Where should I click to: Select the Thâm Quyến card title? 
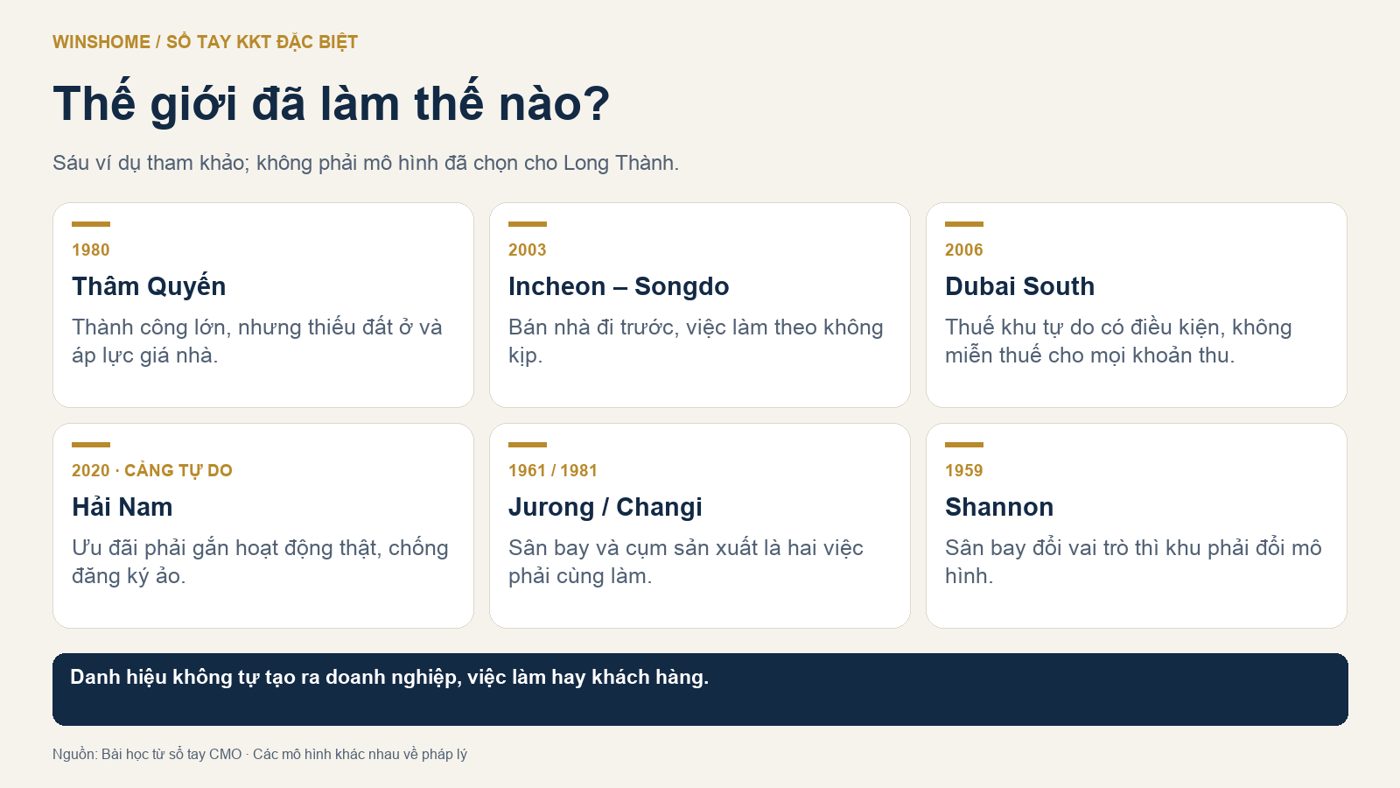pos(149,286)
